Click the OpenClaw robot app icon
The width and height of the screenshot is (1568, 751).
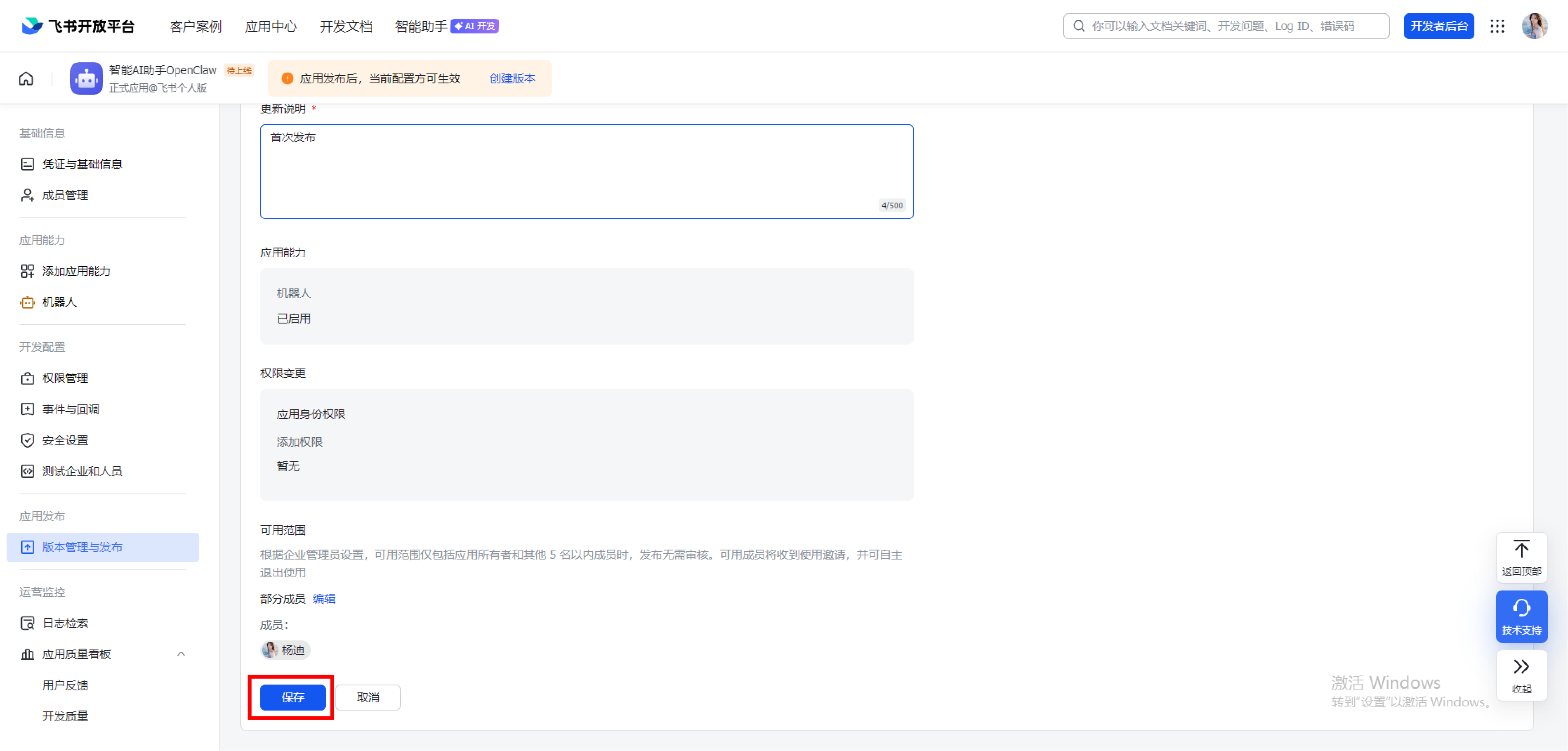point(86,78)
